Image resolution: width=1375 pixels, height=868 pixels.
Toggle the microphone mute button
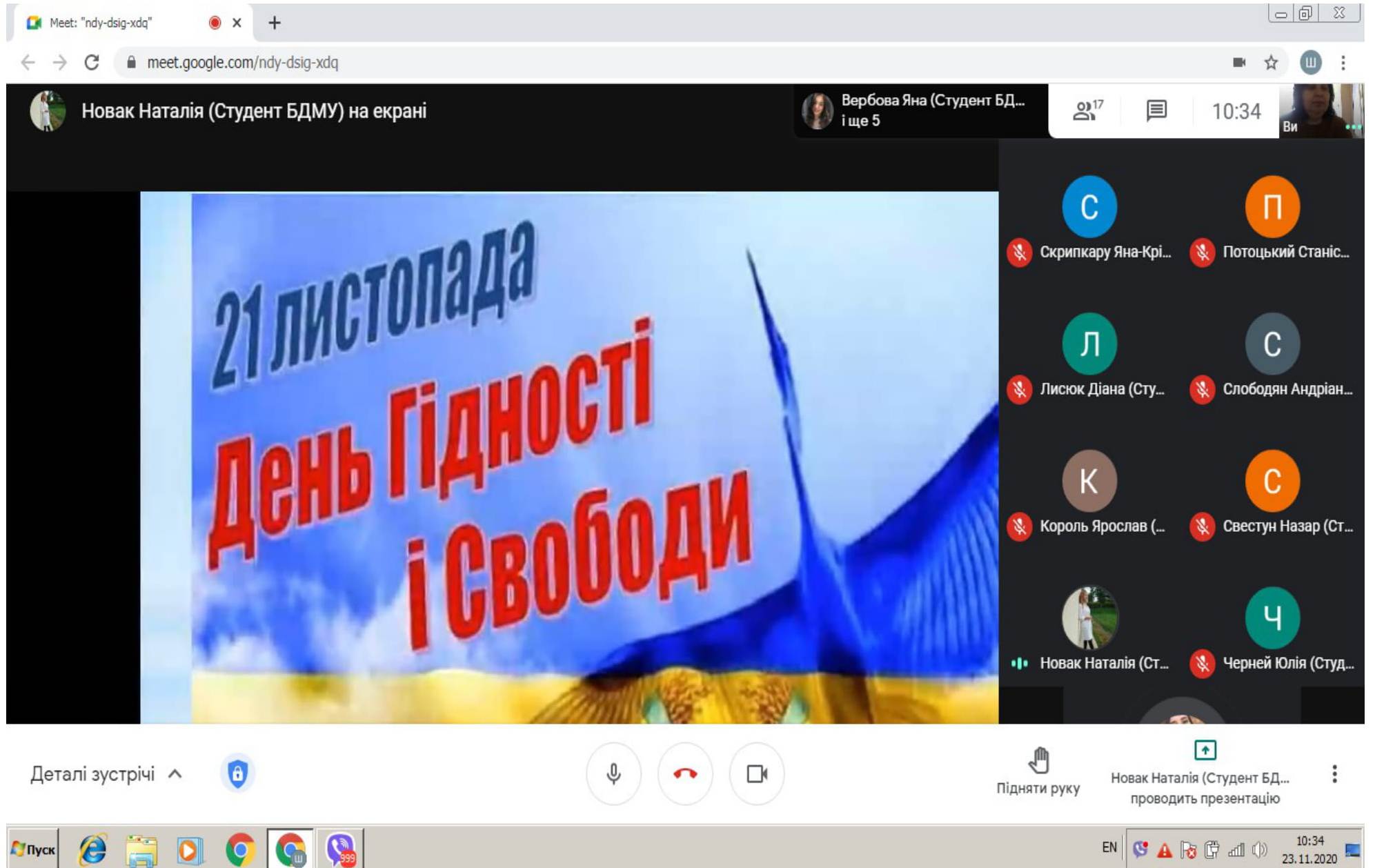(x=613, y=773)
